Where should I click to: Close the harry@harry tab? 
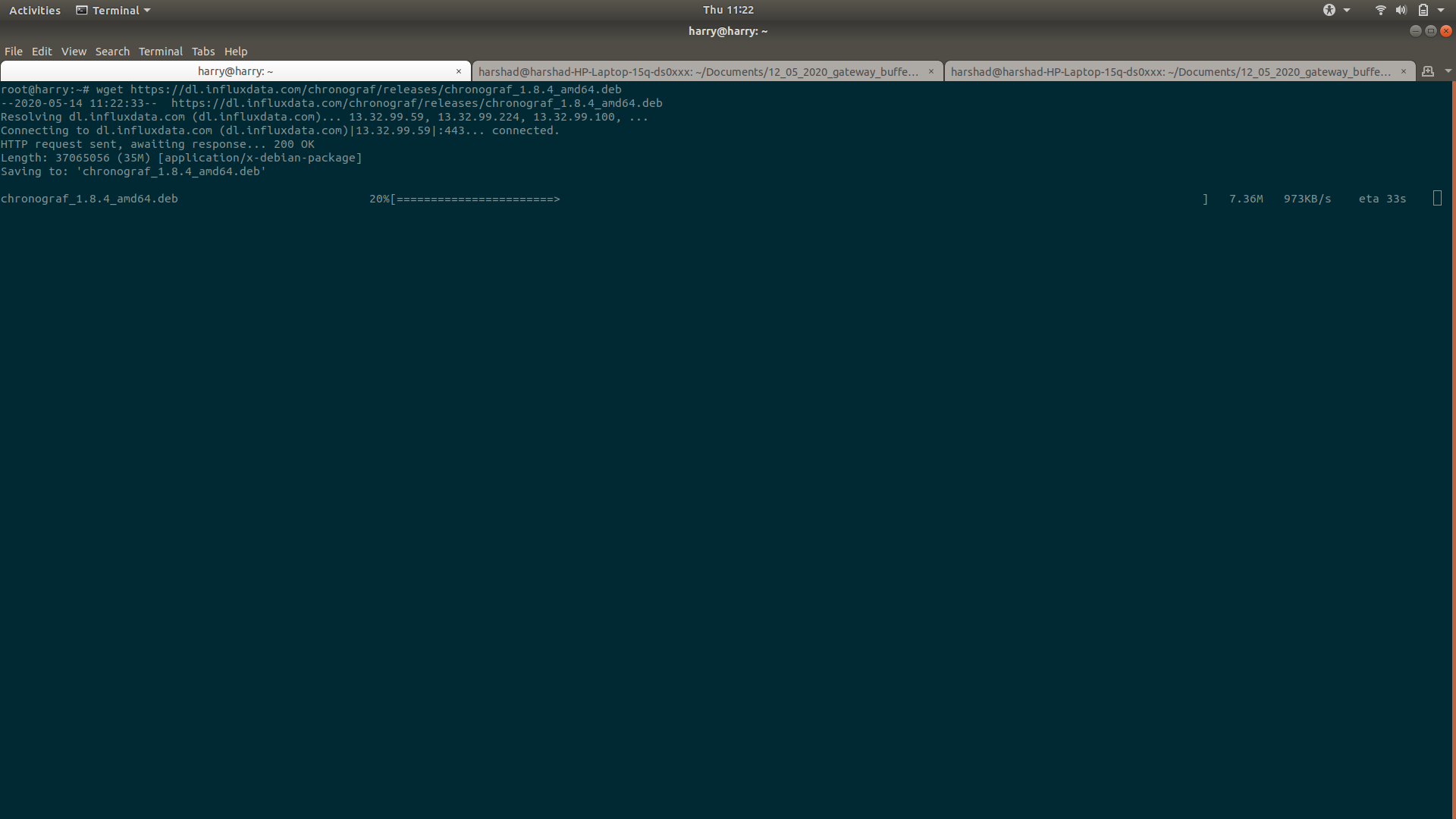[459, 71]
